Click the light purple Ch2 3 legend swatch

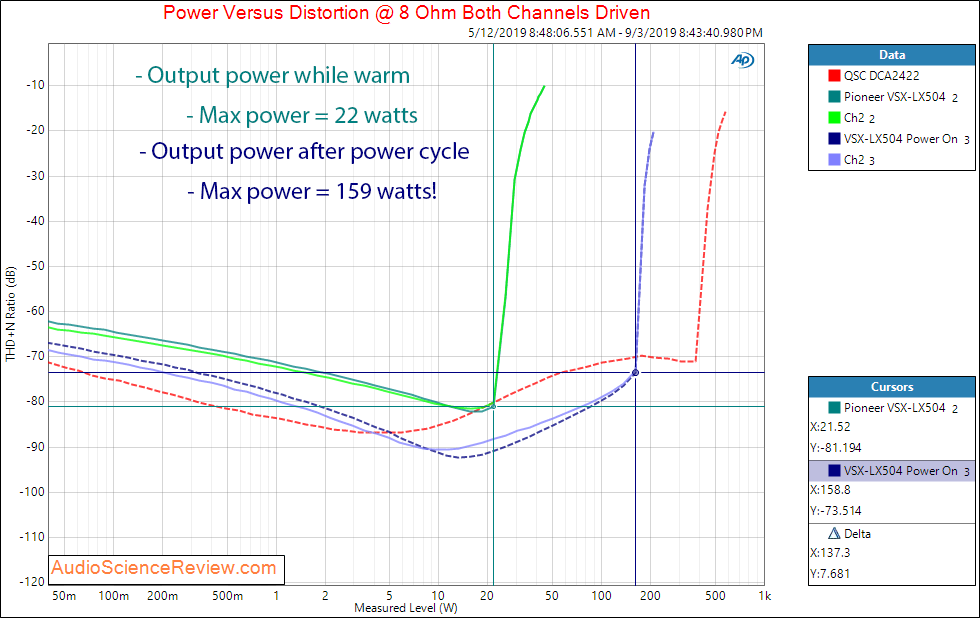834,160
